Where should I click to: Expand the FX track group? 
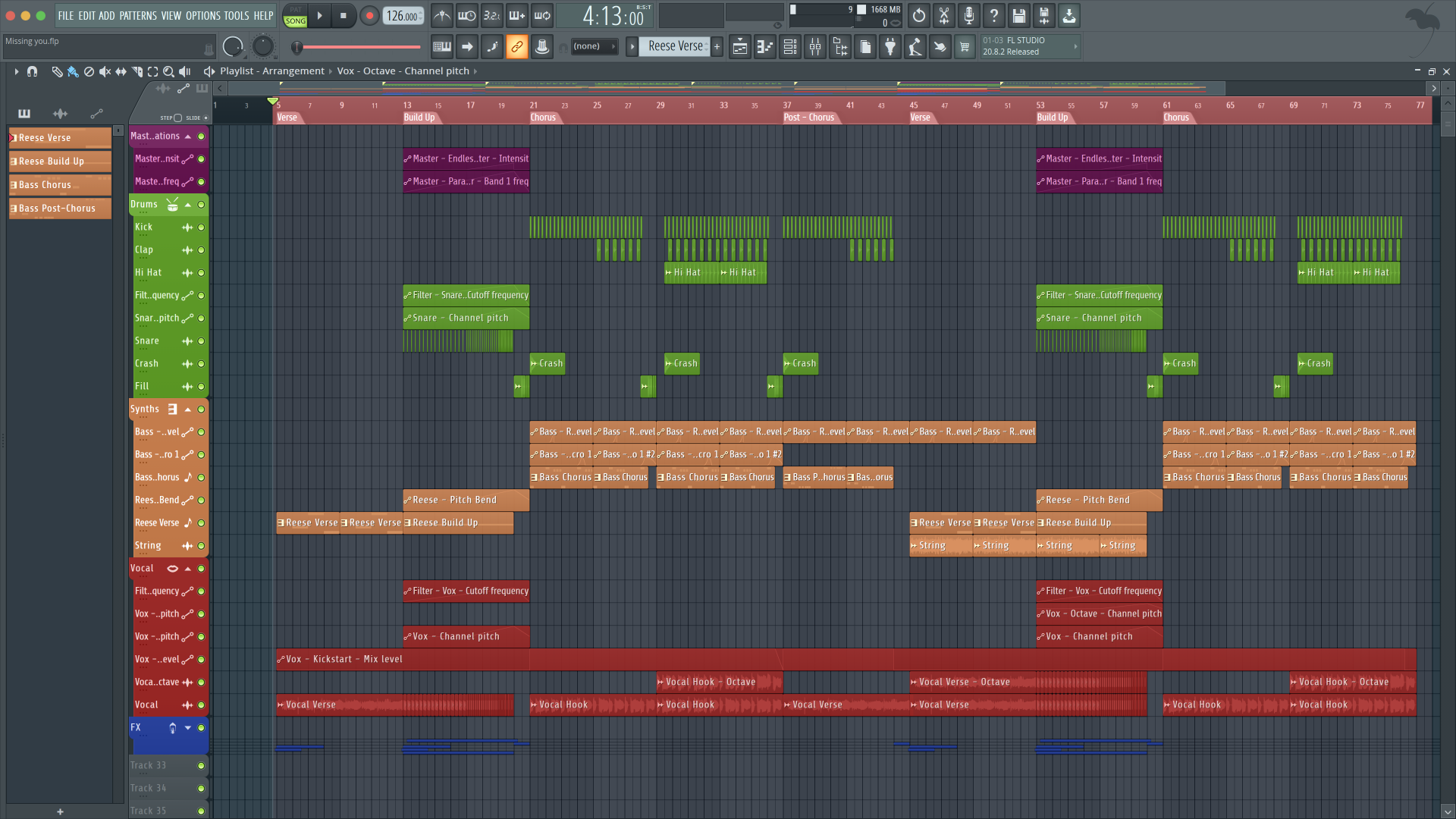click(188, 728)
